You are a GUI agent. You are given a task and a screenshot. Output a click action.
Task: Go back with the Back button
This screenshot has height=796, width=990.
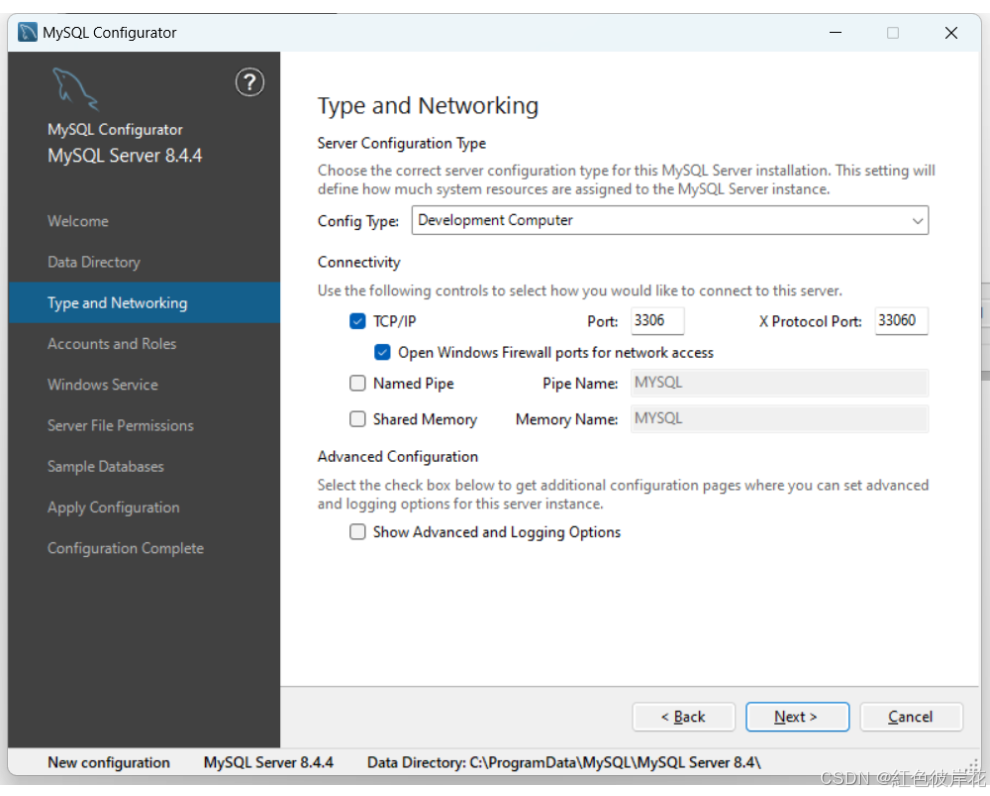click(x=683, y=717)
